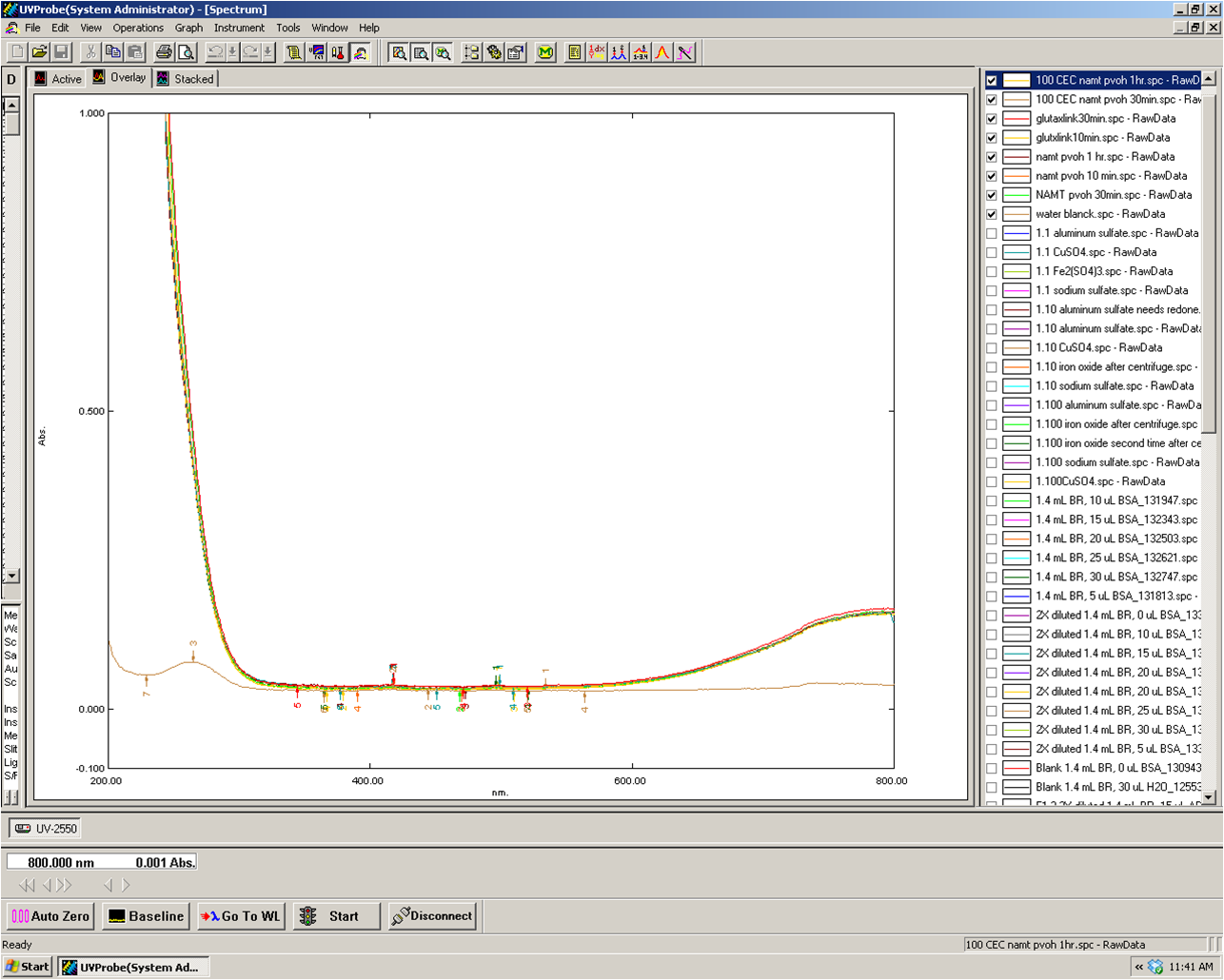Click the UV-2550 instrument button

point(46,829)
